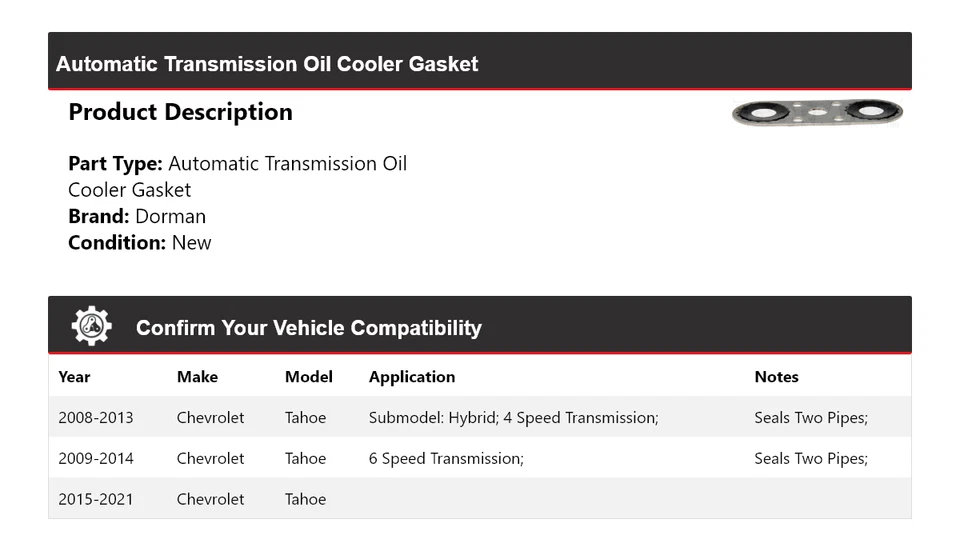Click Seals Two Pipes note in 2009-2014 row
The image size is (960, 551).
810,458
